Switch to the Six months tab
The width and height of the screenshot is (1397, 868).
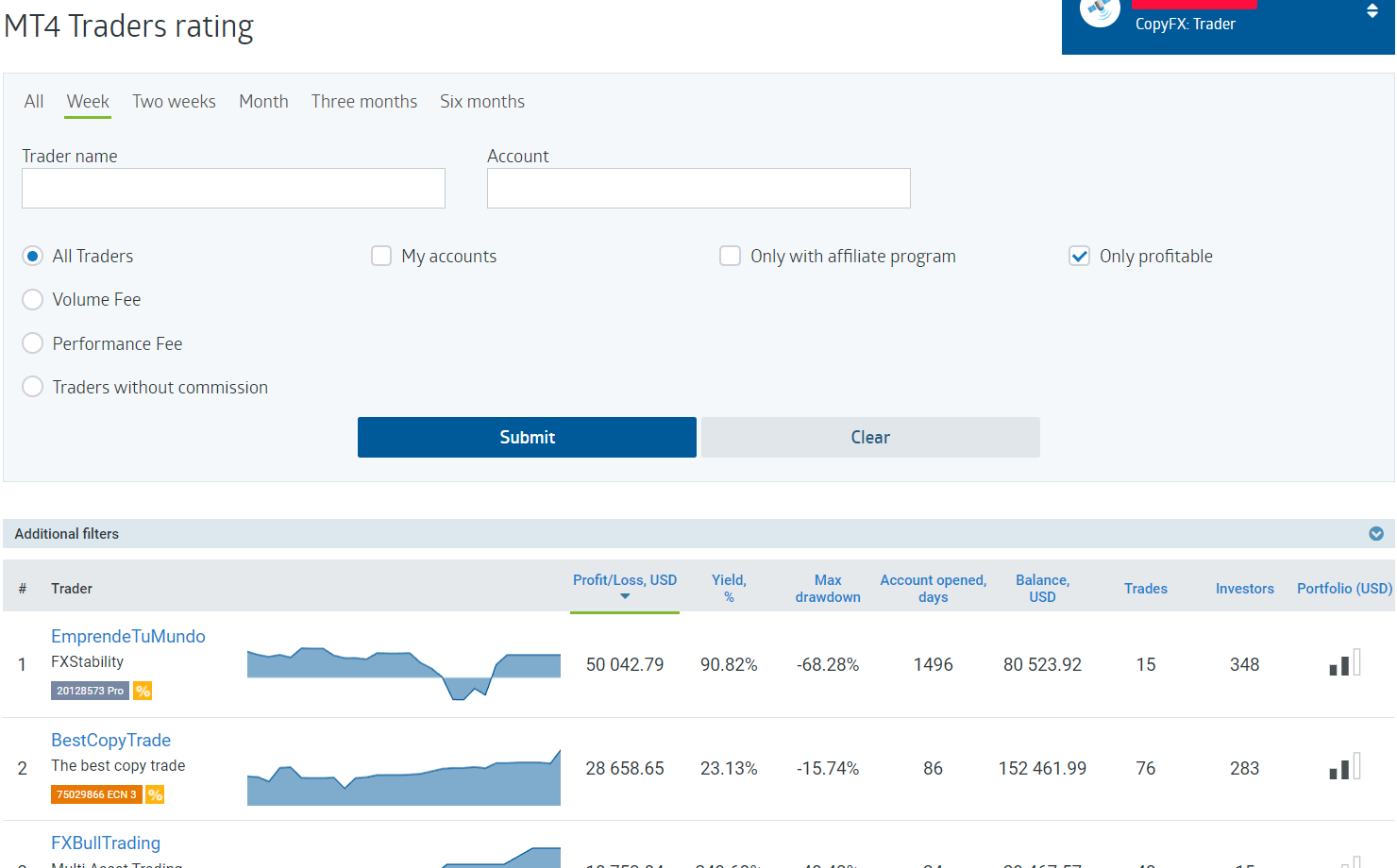[x=482, y=101]
